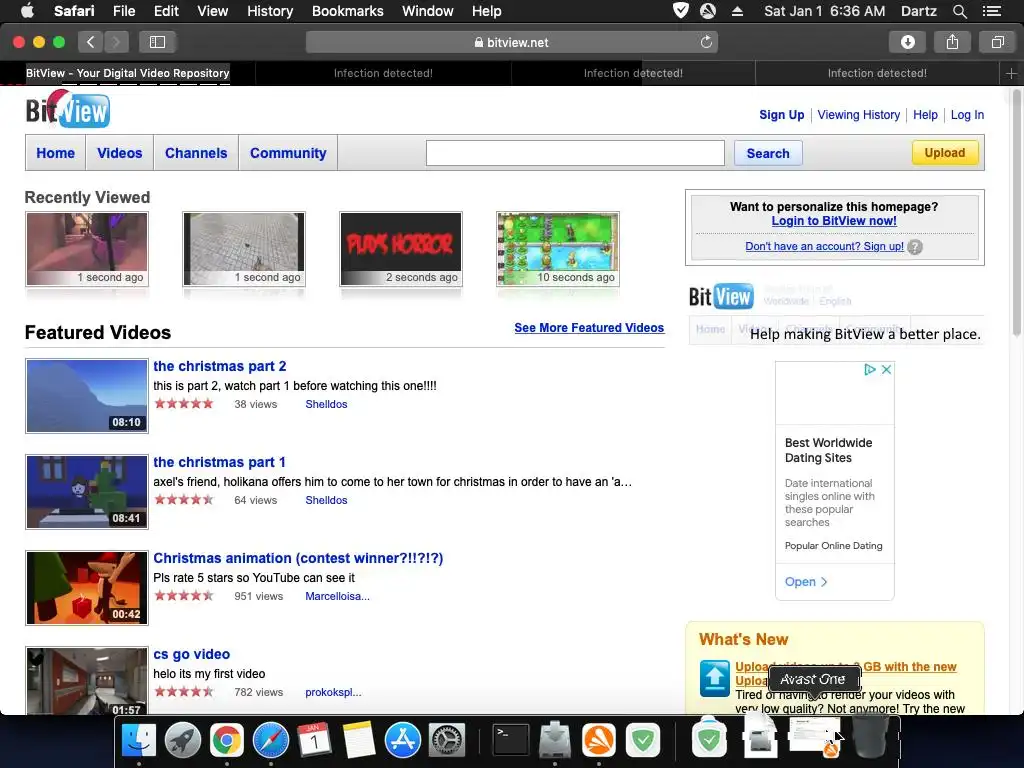1024x768 pixels.
Task: Click the Safari back arrow button
Action: (x=91, y=42)
